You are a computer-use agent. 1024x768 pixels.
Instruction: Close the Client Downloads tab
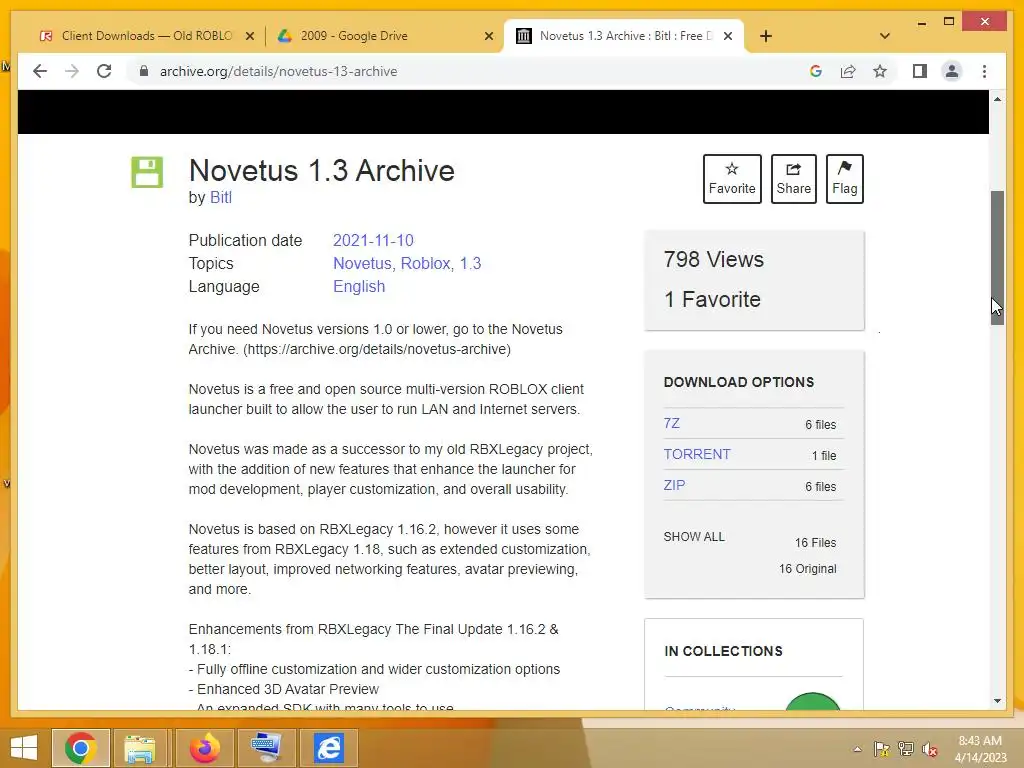(x=249, y=36)
